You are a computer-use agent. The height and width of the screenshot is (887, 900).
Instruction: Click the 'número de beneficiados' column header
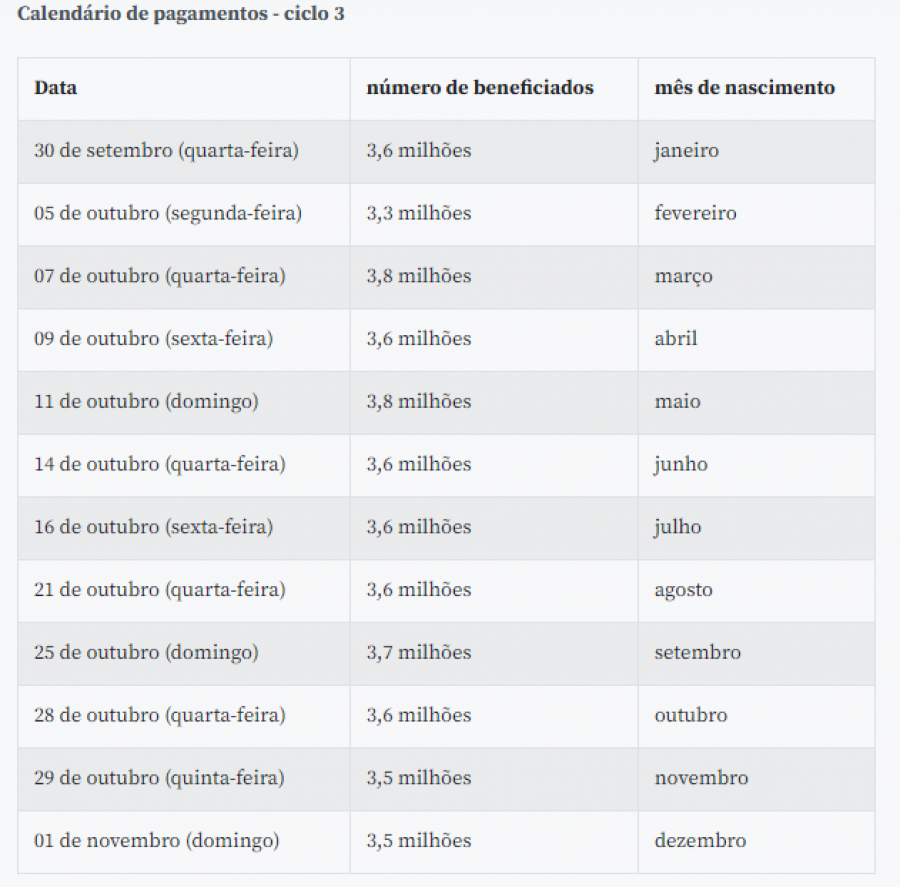coord(494,89)
